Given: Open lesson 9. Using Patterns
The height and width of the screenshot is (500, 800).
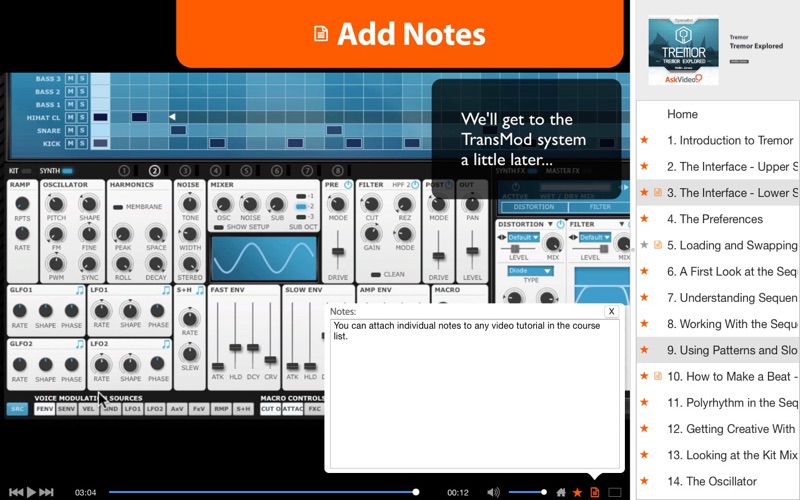Looking at the screenshot, I should pyautogui.click(x=732, y=350).
